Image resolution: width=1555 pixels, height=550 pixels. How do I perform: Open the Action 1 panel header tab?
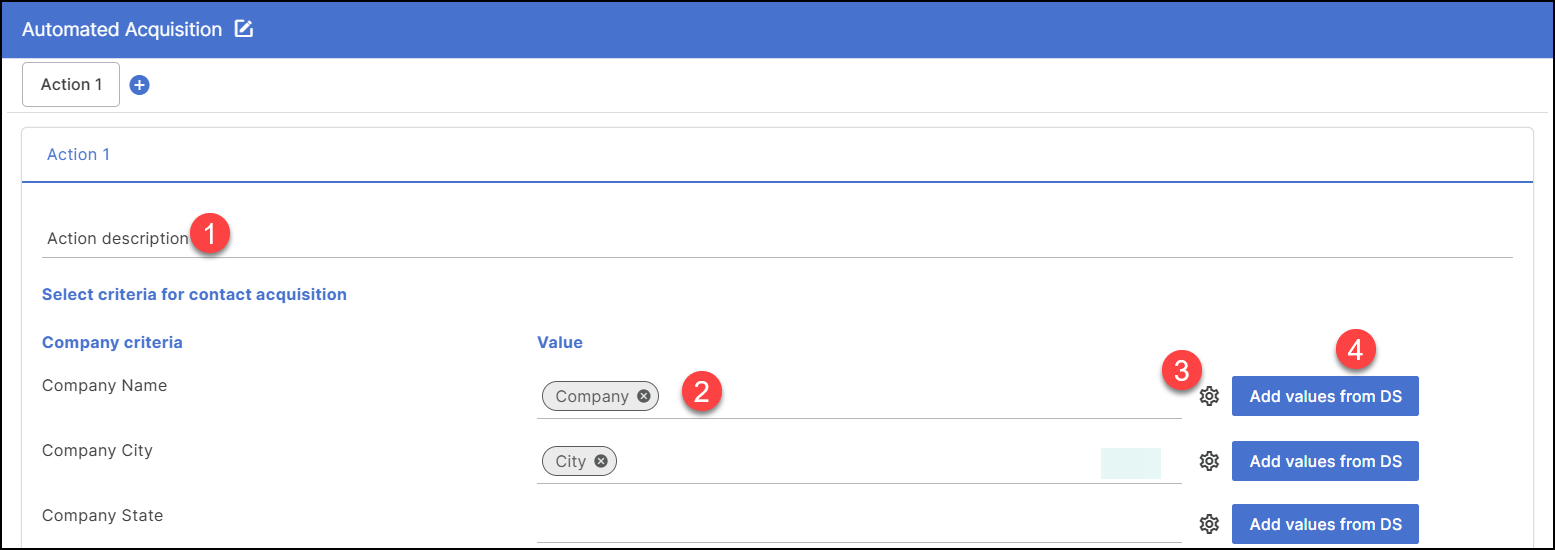point(79,155)
